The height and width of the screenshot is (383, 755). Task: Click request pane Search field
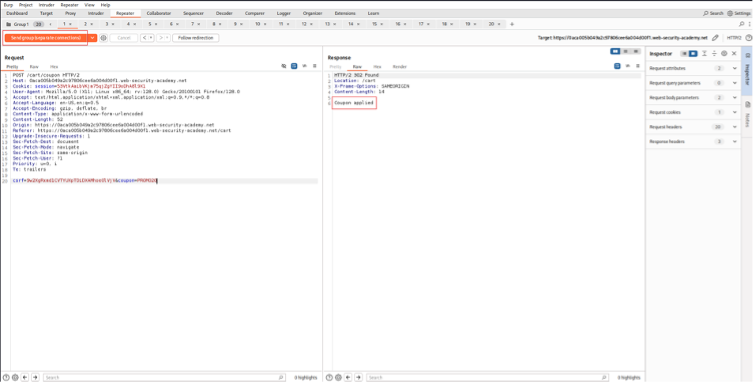point(164,378)
